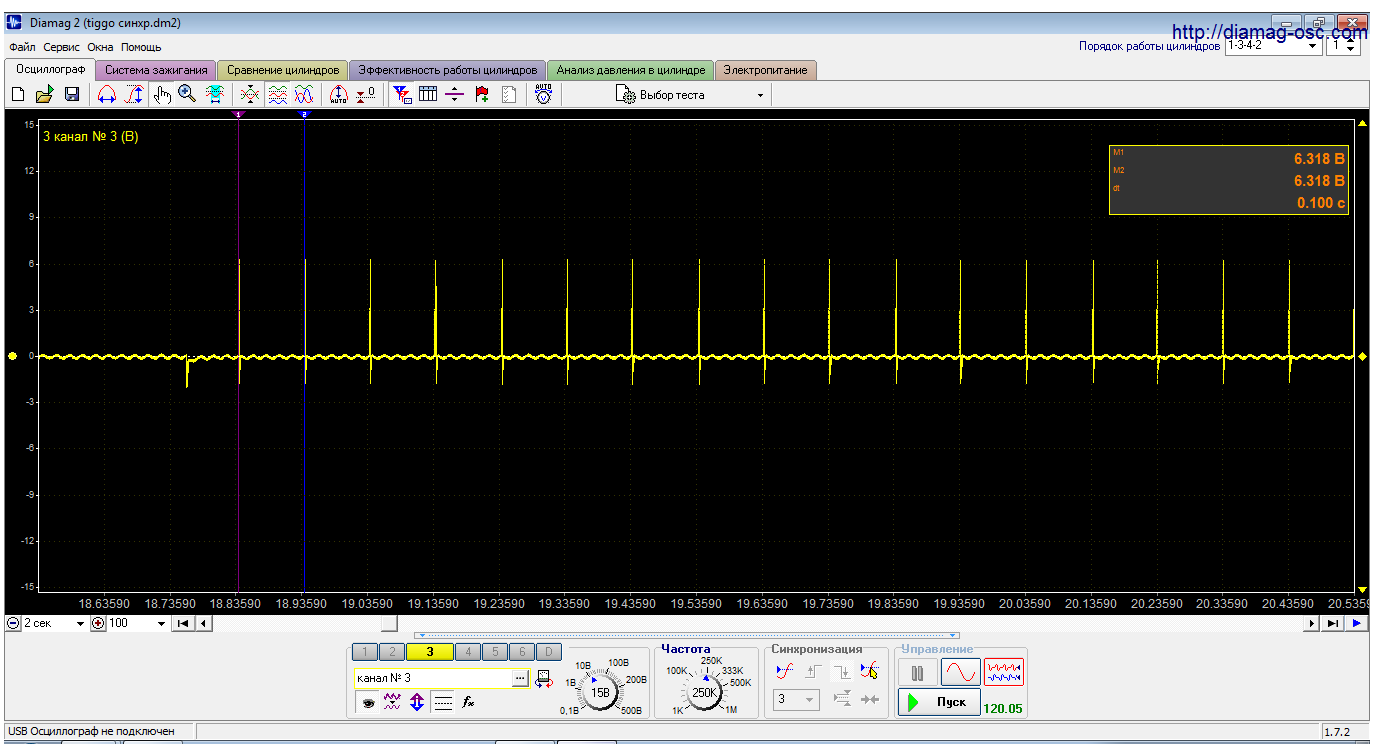Add a bookmark with the flag icon
Viewport: 1382px width, 744px height.
482,95
